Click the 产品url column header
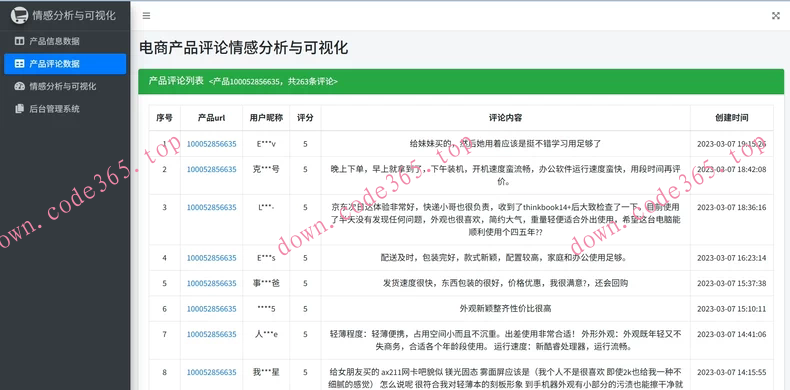Image resolution: width=790 pixels, height=390 pixels. point(212,118)
